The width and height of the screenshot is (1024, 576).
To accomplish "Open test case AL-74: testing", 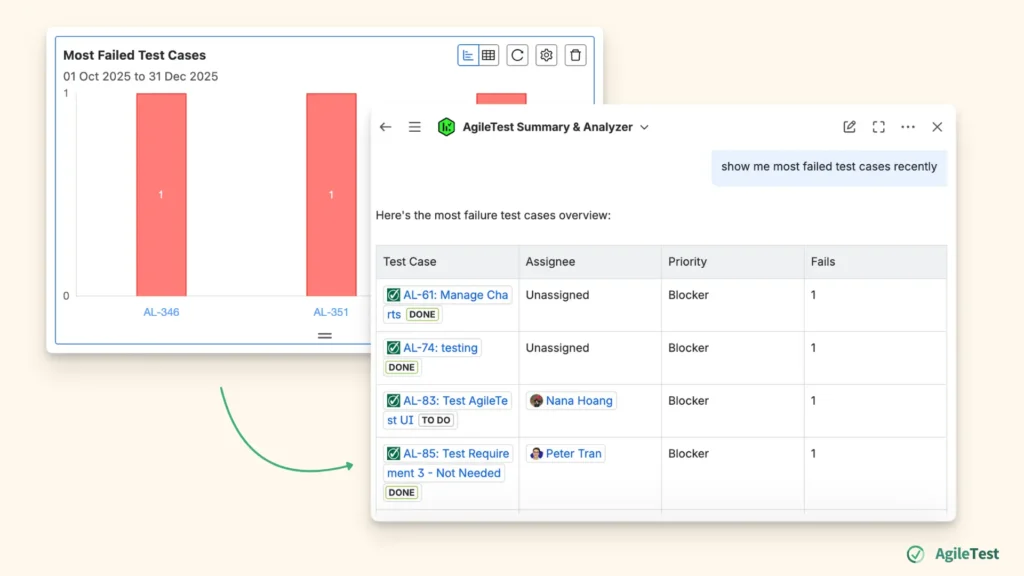I will (x=440, y=348).
